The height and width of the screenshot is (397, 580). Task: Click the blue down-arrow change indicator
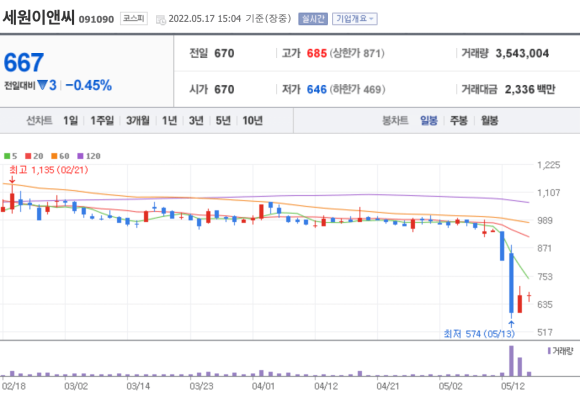pyautogui.click(x=43, y=85)
